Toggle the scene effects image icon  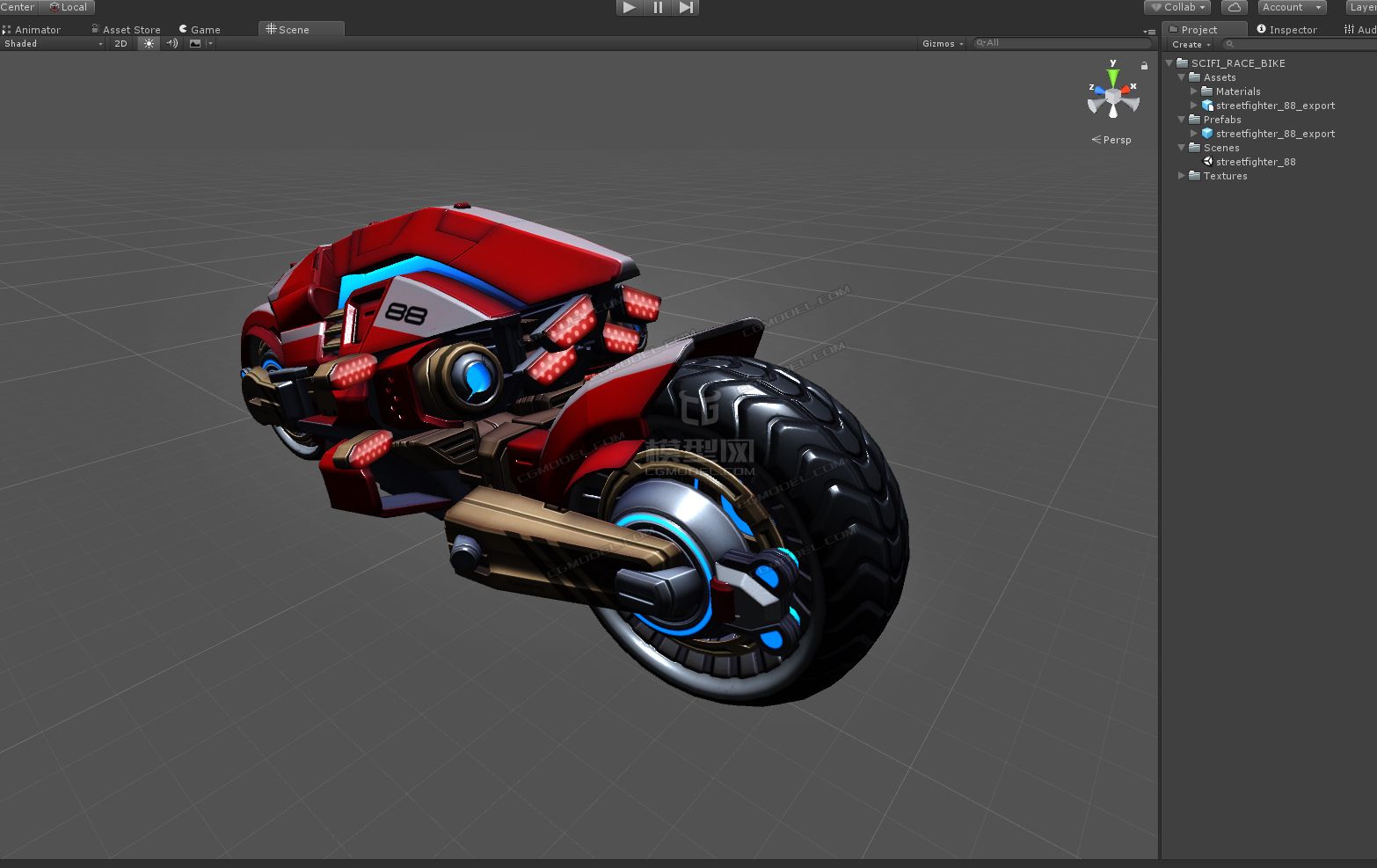(195, 43)
